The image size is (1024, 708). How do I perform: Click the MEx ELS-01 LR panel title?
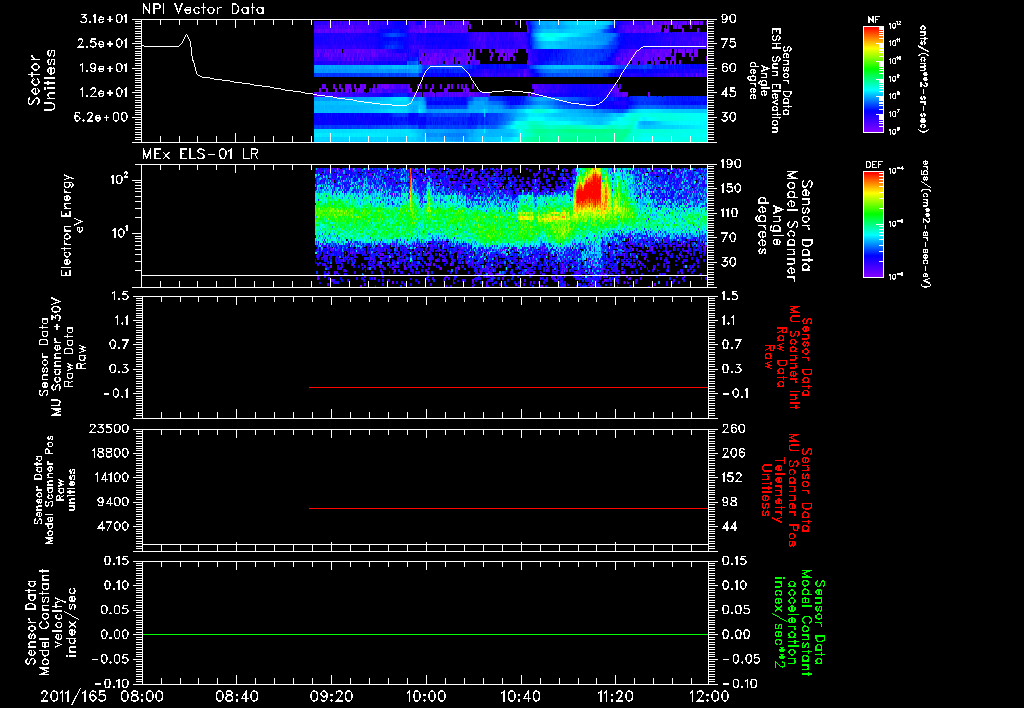tap(200, 154)
